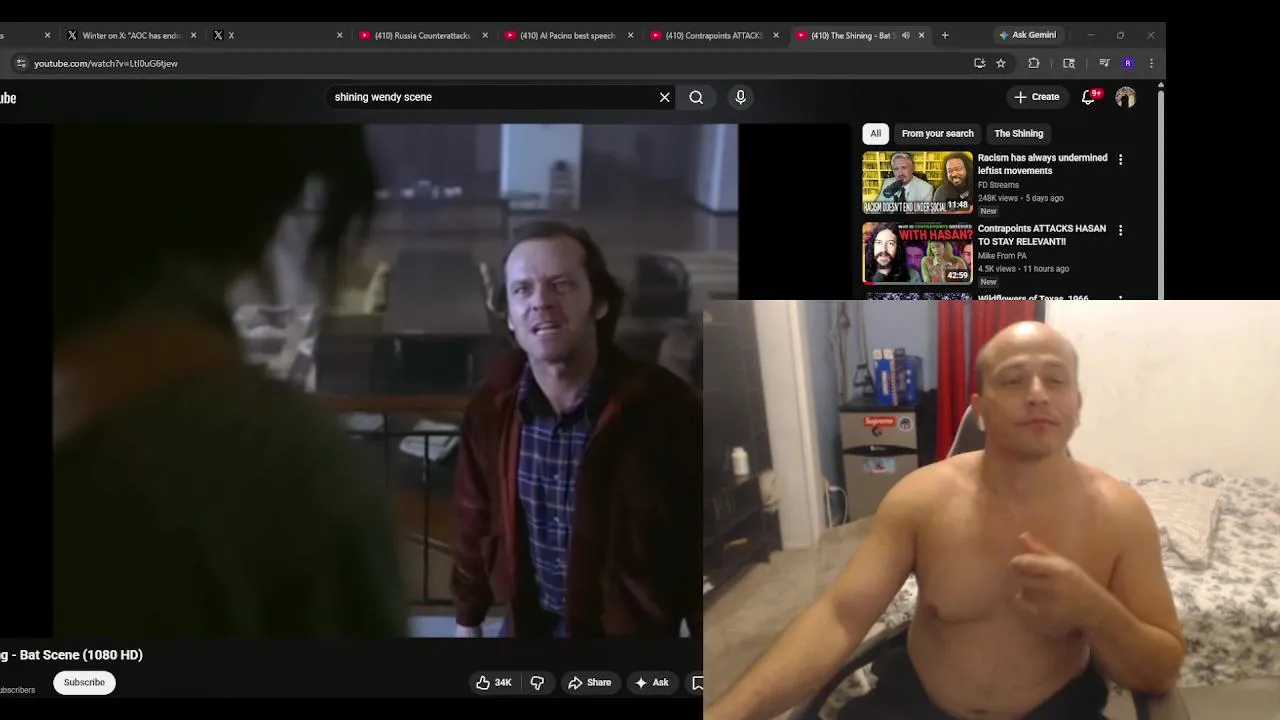Open YouTube notifications bell
The height and width of the screenshot is (720, 1280).
click(1089, 97)
